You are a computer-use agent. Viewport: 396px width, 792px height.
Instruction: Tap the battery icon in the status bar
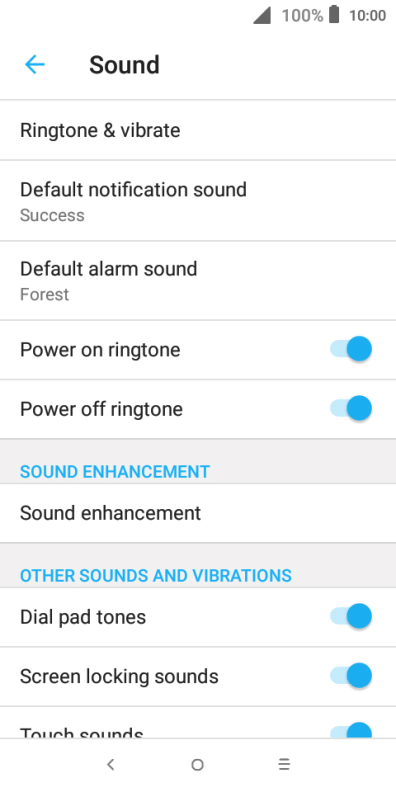334,15
